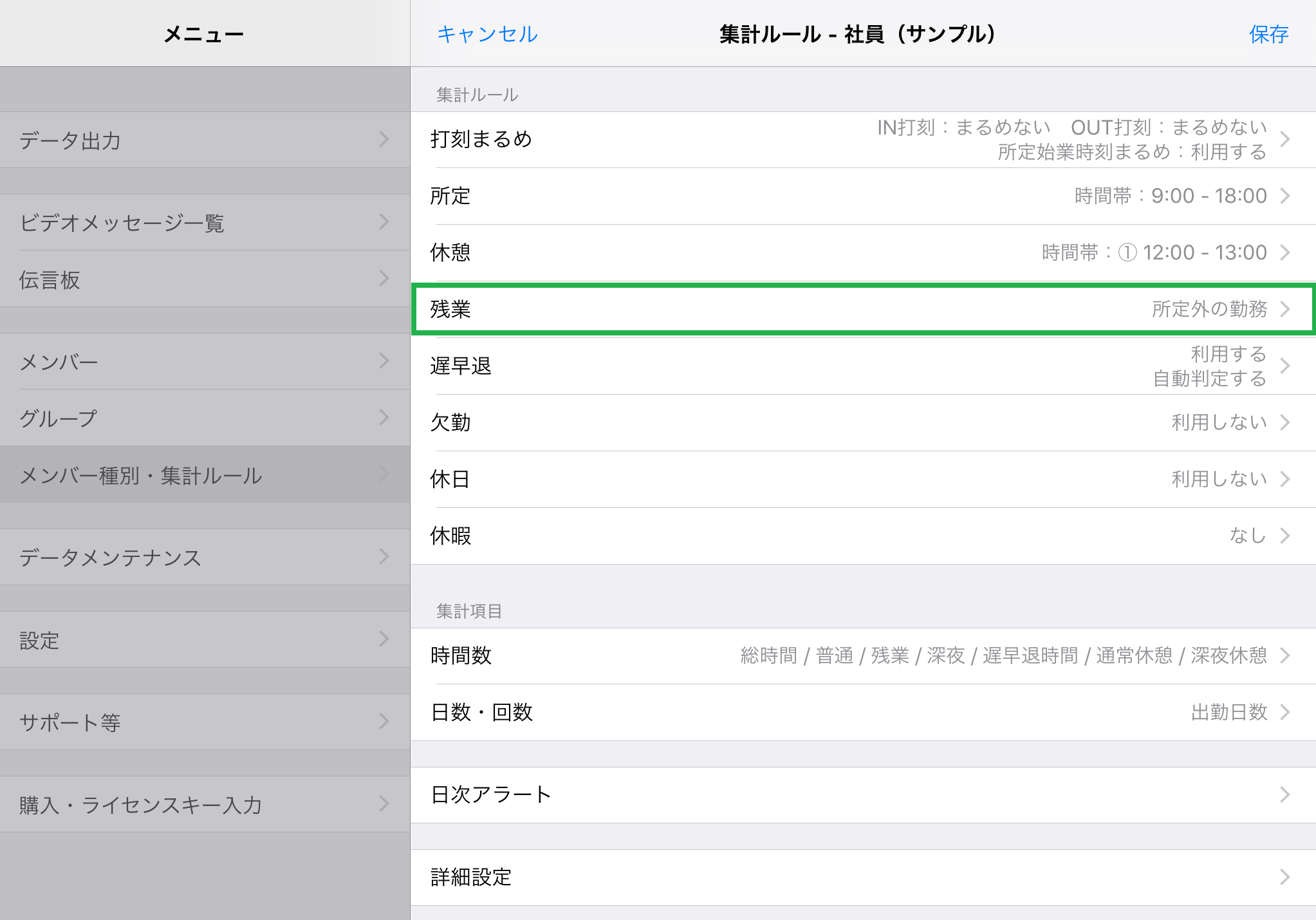This screenshot has width=1316, height=920.
Task: Select グループ in the sidebar menu
Action: pyautogui.click(x=205, y=418)
